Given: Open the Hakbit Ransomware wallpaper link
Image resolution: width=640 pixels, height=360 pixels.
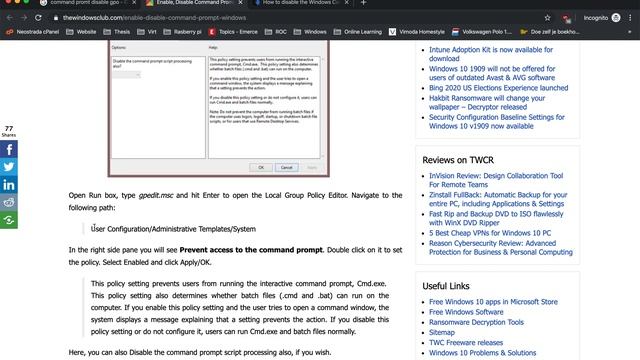Looking at the screenshot, I should [x=487, y=102].
